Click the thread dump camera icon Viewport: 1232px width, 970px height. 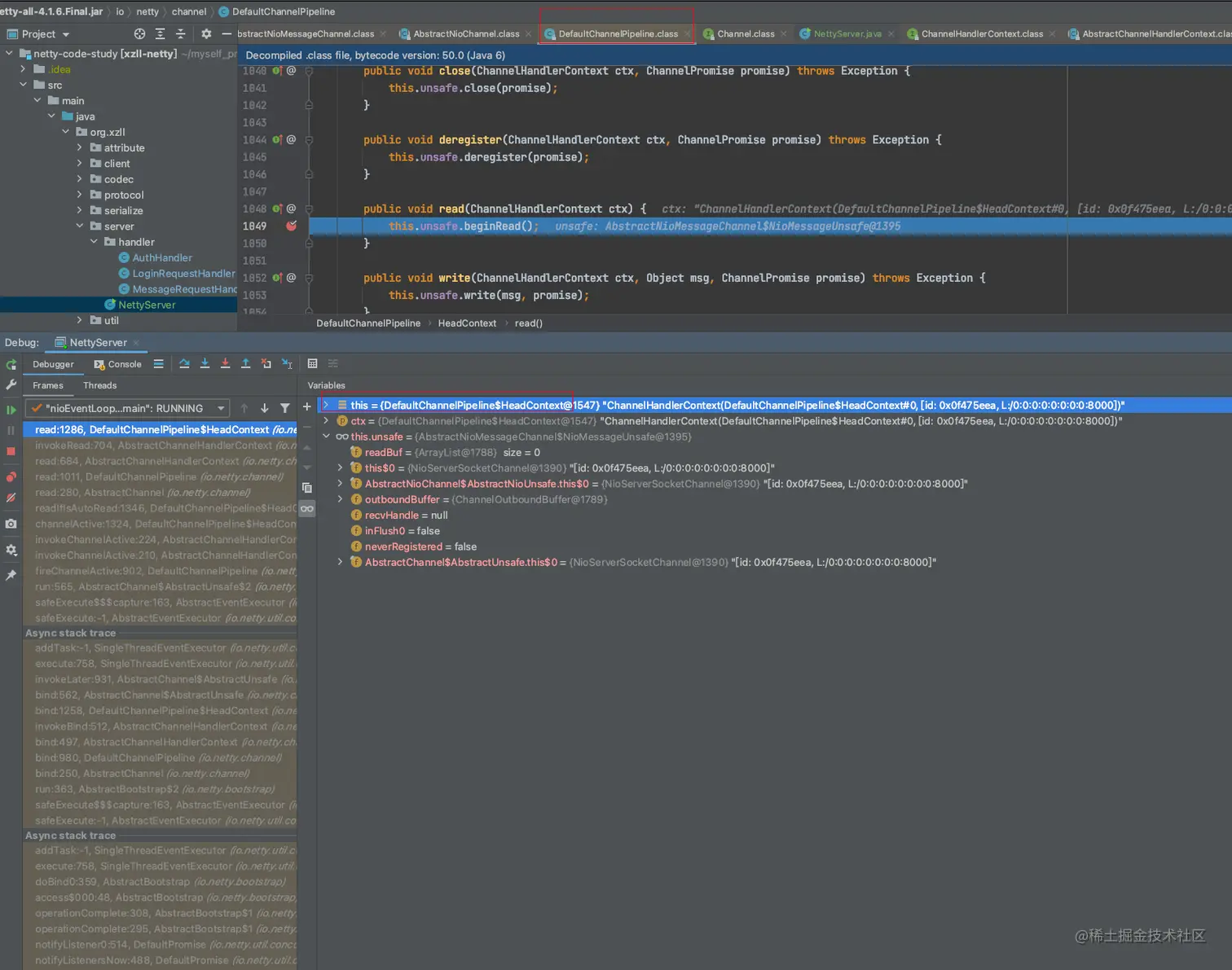11,524
